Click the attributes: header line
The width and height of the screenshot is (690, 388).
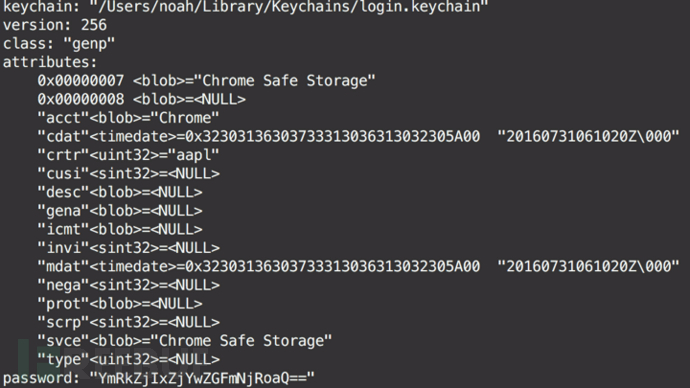(50, 62)
